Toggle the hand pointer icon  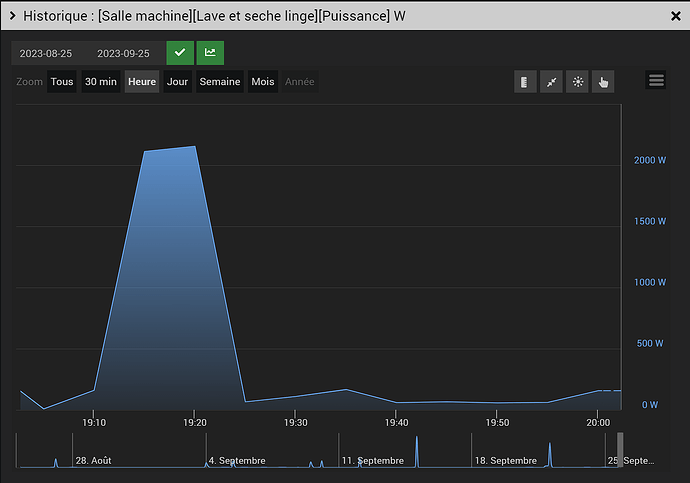pos(603,82)
